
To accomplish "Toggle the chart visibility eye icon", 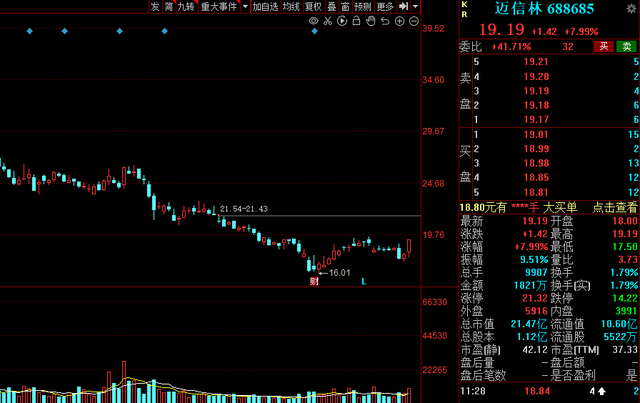I will 313,21.
